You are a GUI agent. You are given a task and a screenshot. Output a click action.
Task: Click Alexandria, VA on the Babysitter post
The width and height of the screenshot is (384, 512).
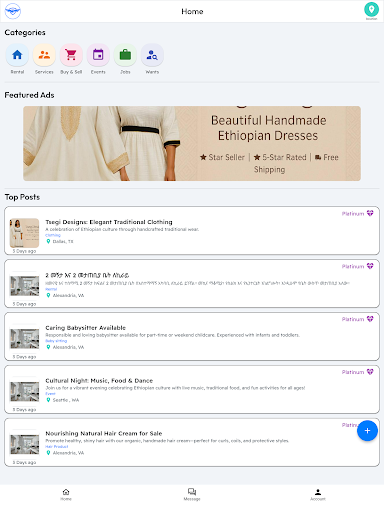point(68,347)
